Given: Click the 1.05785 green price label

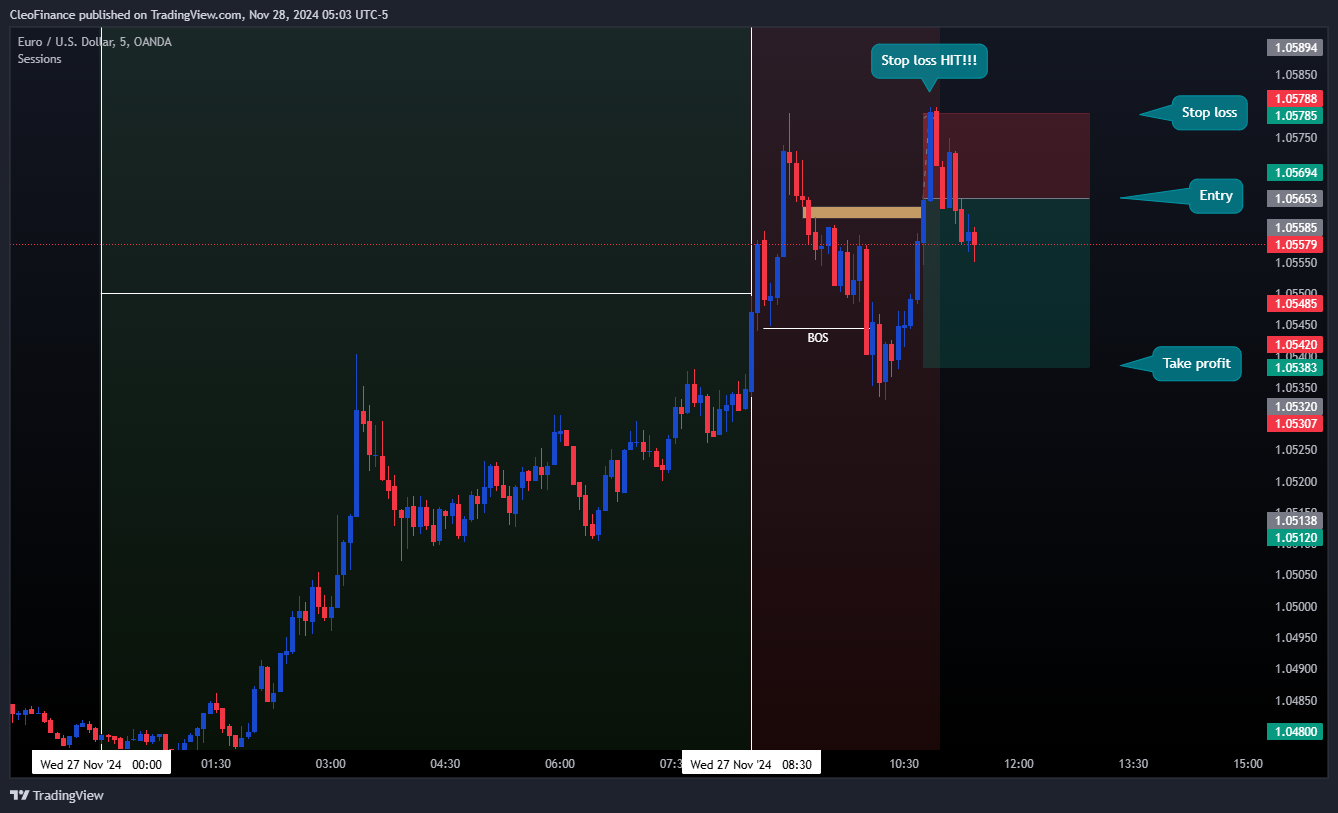Looking at the screenshot, I should [1295, 115].
